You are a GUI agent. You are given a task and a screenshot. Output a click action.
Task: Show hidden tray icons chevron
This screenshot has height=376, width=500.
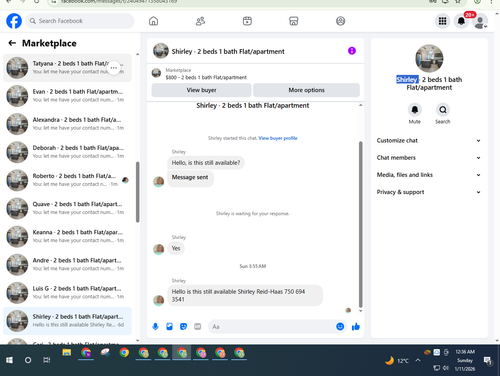[x=418, y=360]
